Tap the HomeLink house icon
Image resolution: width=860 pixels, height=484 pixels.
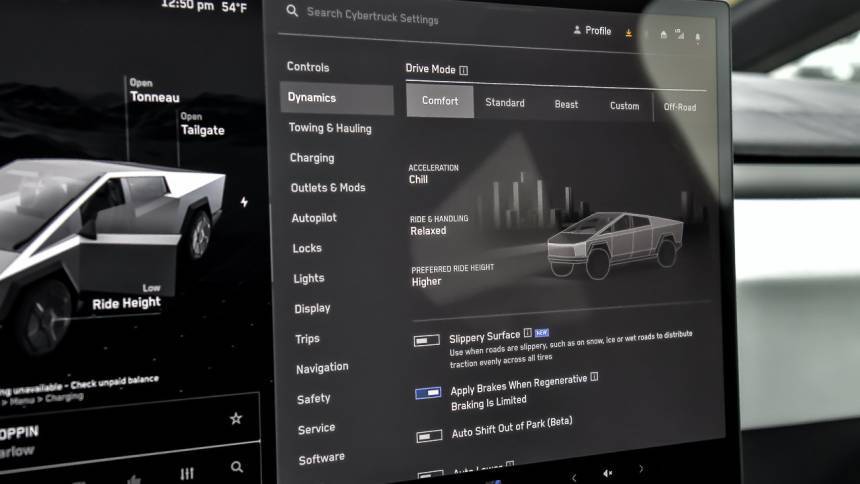tap(664, 35)
